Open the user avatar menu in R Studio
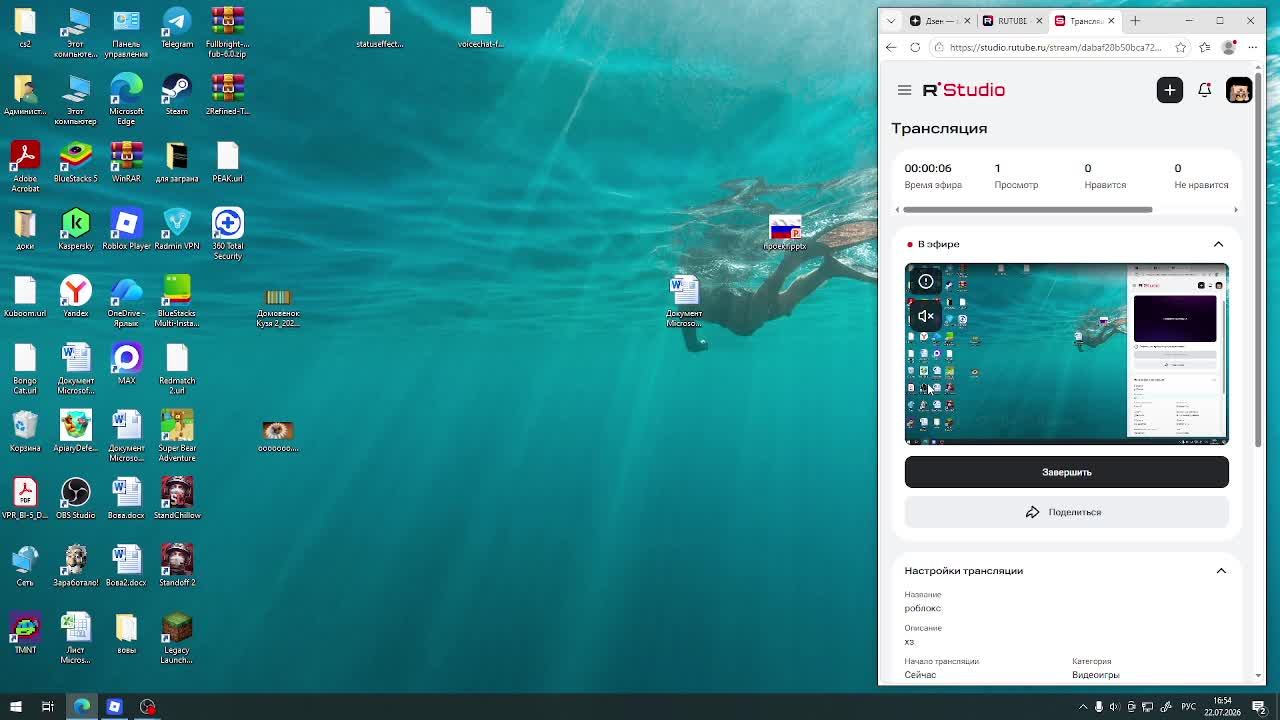Screen dimensions: 1280x720 1239,90
